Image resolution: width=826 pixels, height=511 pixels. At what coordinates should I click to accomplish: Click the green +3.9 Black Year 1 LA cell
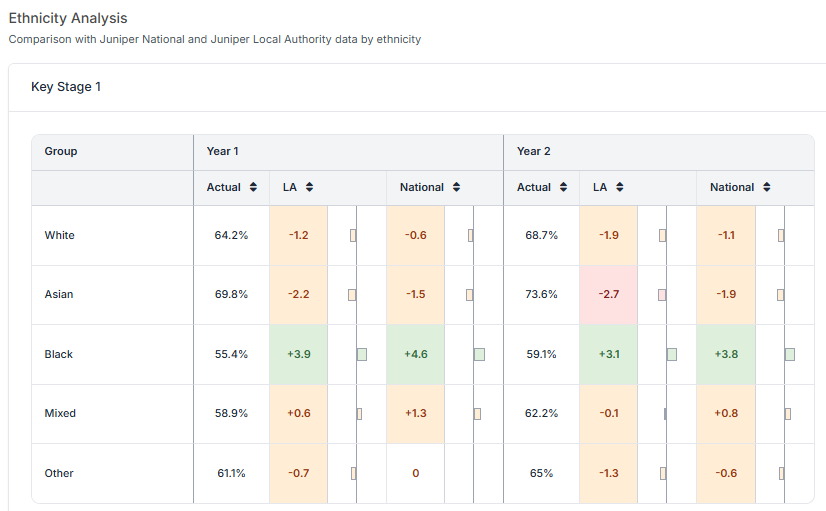pos(298,354)
